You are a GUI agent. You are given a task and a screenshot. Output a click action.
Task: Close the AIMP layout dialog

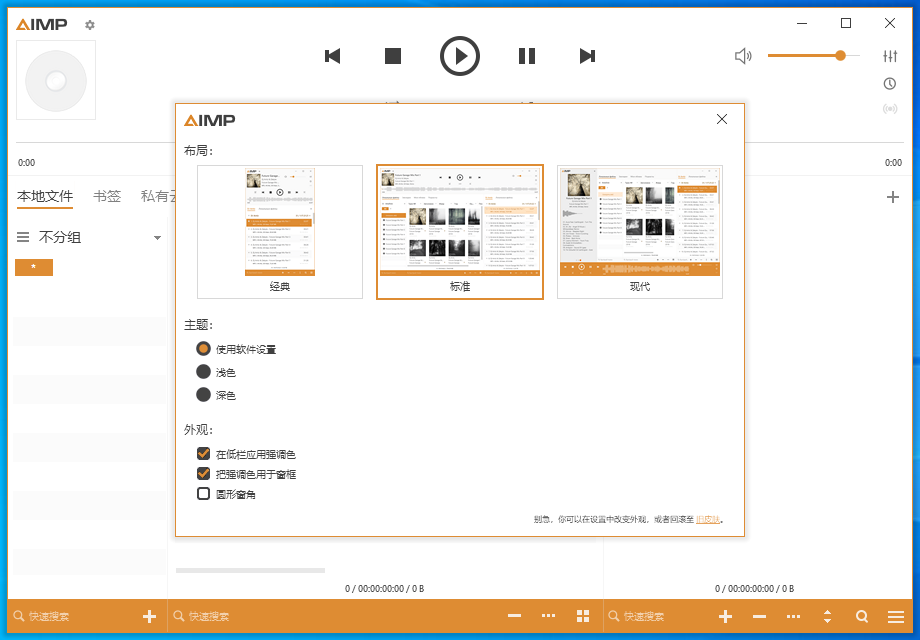click(722, 119)
